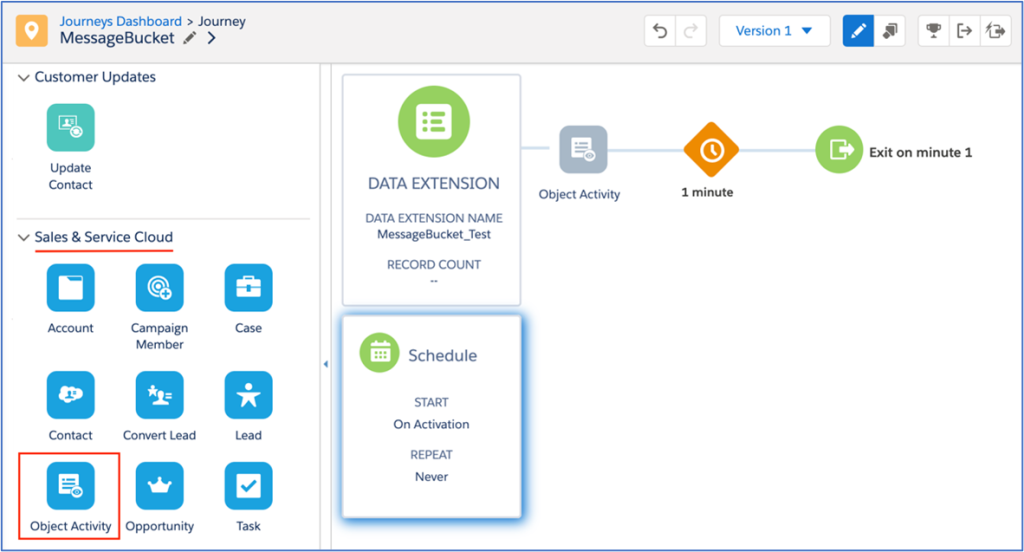Open the Schedule card on the canvas
The width and height of the screenshot is (1024, 552).
[x=431, y=416]
